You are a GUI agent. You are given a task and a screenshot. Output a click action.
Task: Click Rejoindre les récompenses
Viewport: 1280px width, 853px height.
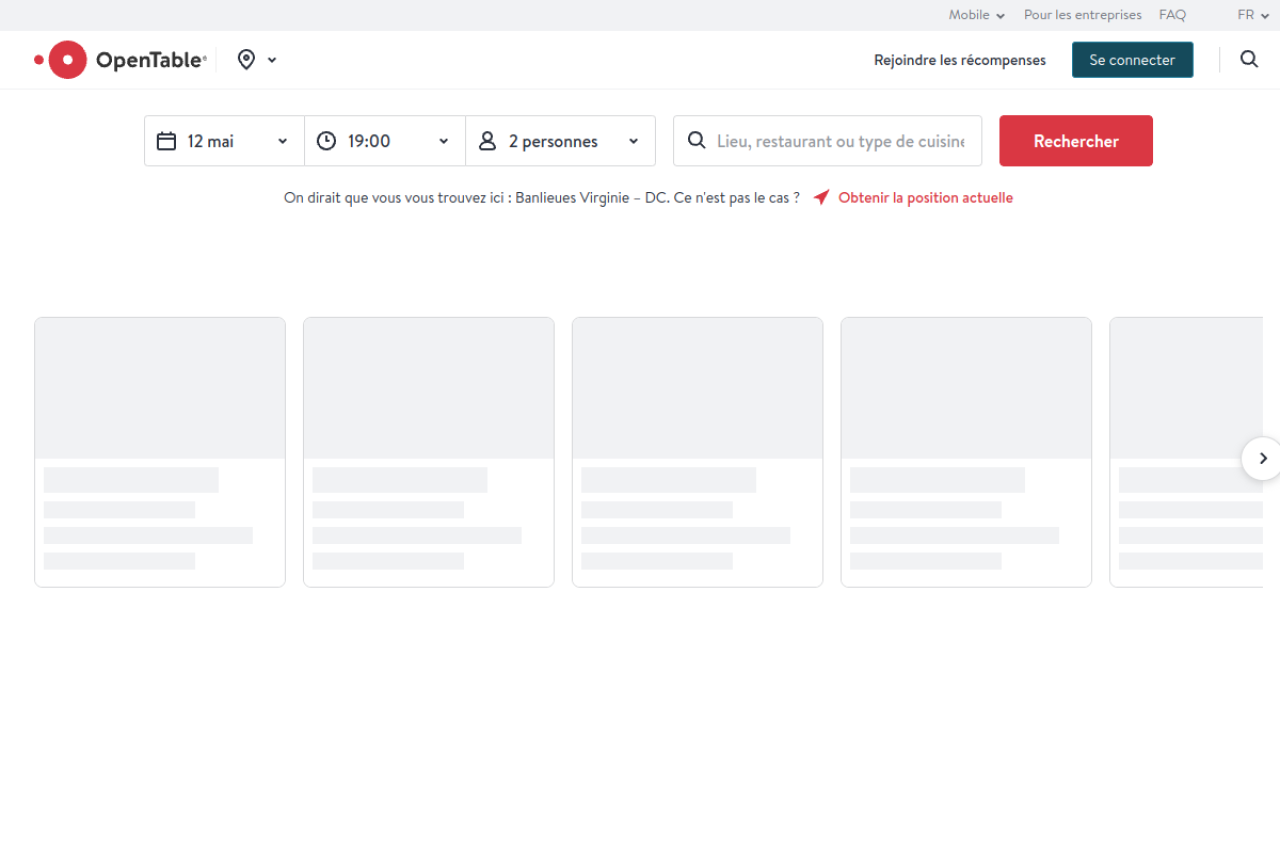[960, 60]
